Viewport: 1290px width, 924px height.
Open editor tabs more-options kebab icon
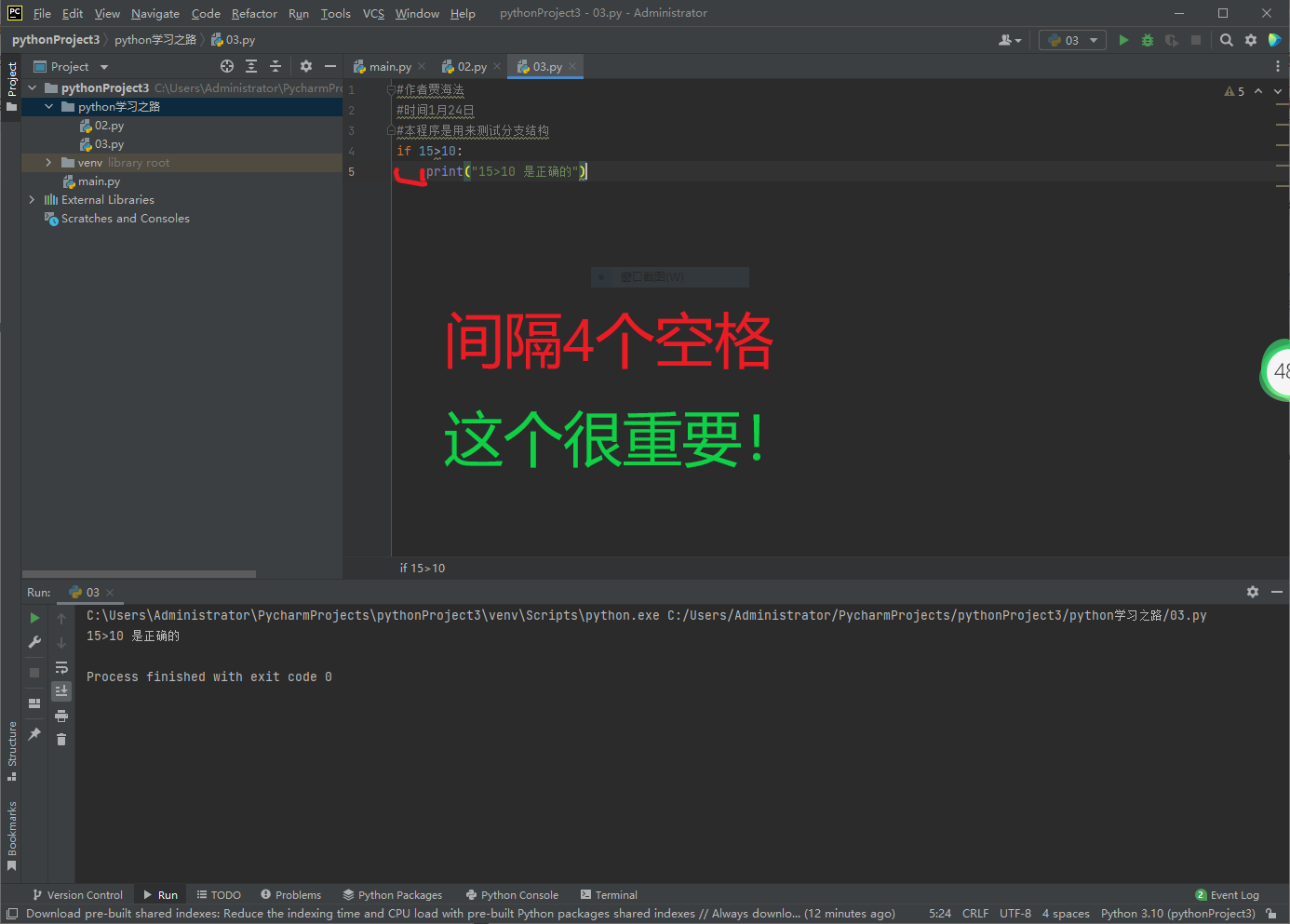[1277, 66]
